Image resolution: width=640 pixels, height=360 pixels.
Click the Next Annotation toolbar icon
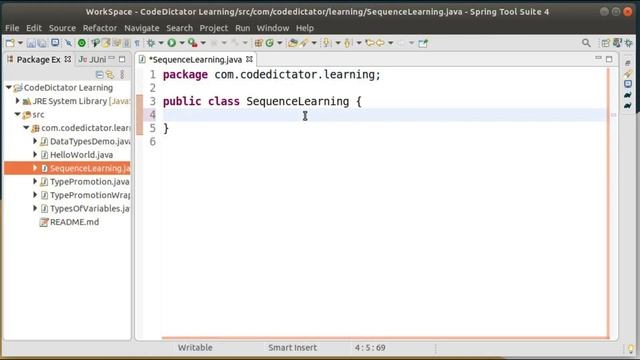coord(327,43)
